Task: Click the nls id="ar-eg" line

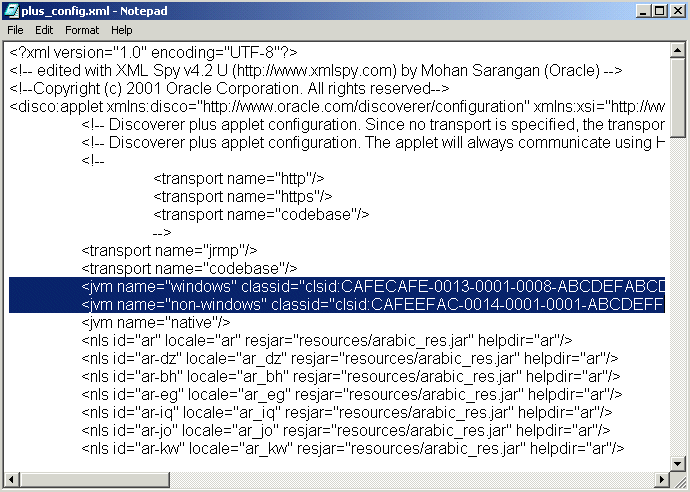Action: pyautogui.click(x=352, y=395)
